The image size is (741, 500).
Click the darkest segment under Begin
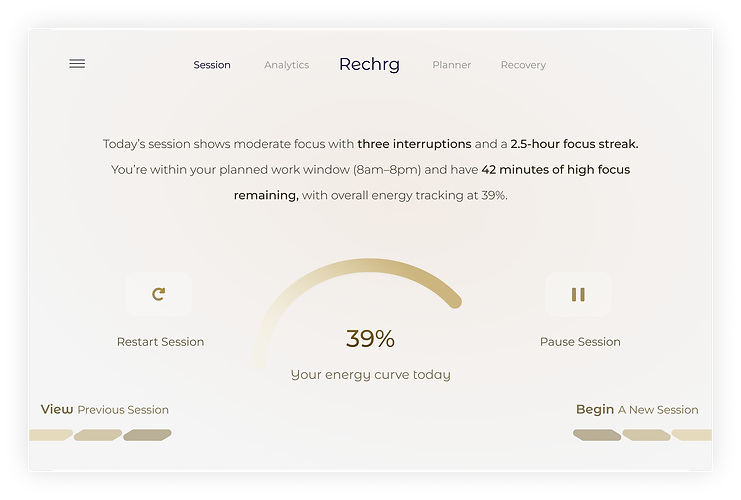pyautogui.click(x=597, y=435)
